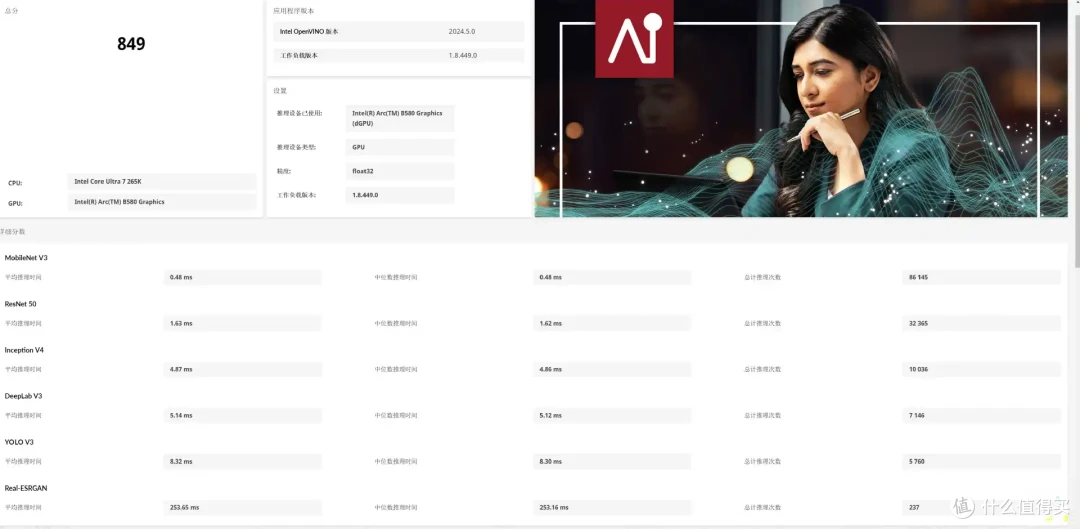Select the 'DeepLab V3' heading

[x=23, y=396]
